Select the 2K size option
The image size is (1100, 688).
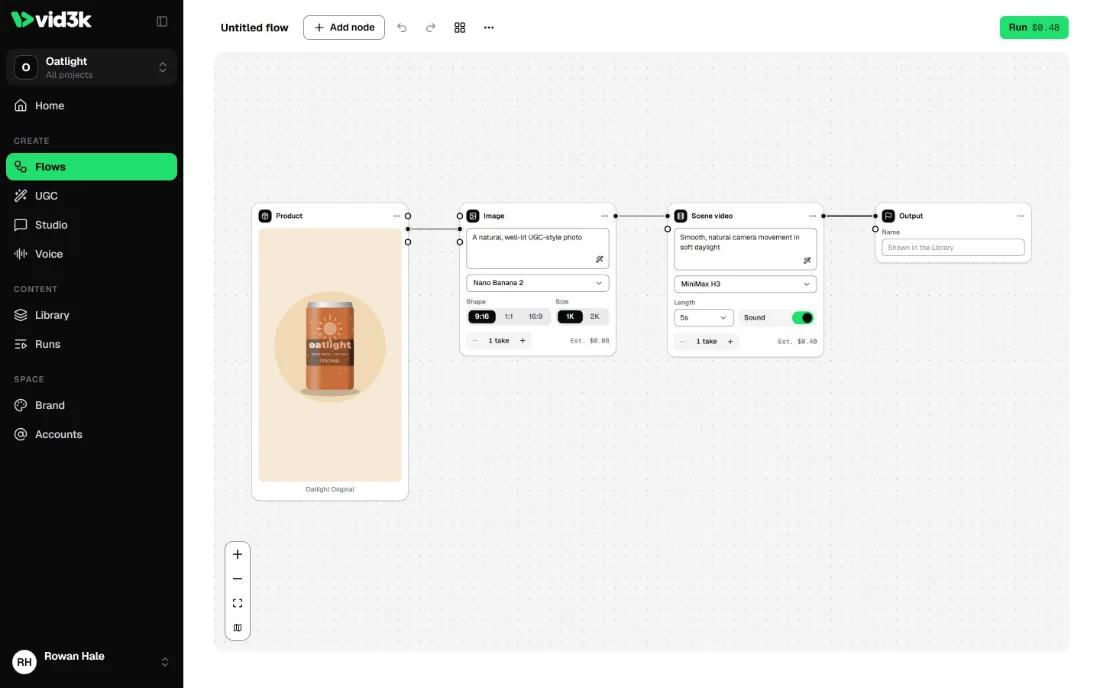(x=595, y=317)
